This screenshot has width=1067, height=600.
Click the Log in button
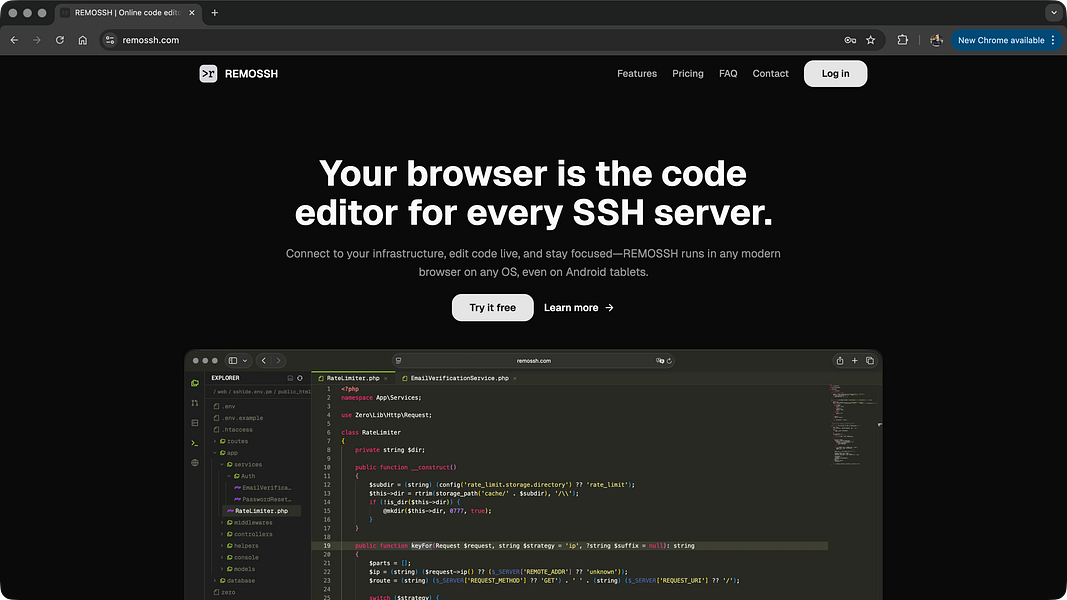coord(835,73)
